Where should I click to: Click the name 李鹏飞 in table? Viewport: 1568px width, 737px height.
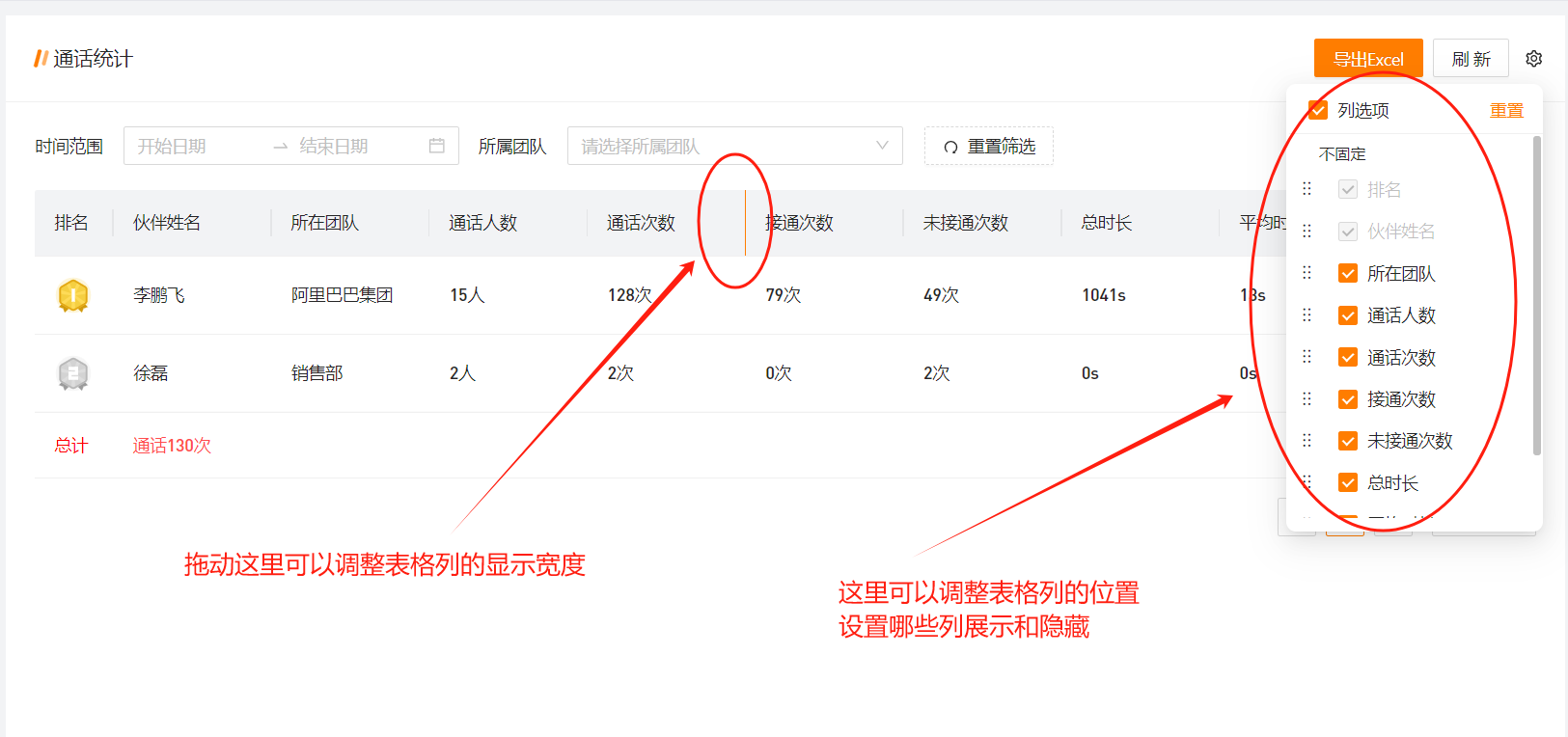159,295
